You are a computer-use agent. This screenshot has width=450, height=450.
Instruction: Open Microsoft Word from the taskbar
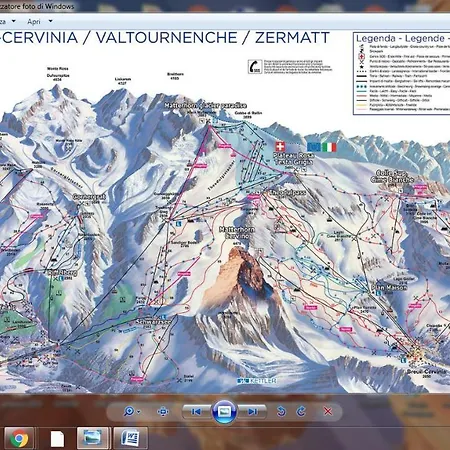[x=130, y=438]
